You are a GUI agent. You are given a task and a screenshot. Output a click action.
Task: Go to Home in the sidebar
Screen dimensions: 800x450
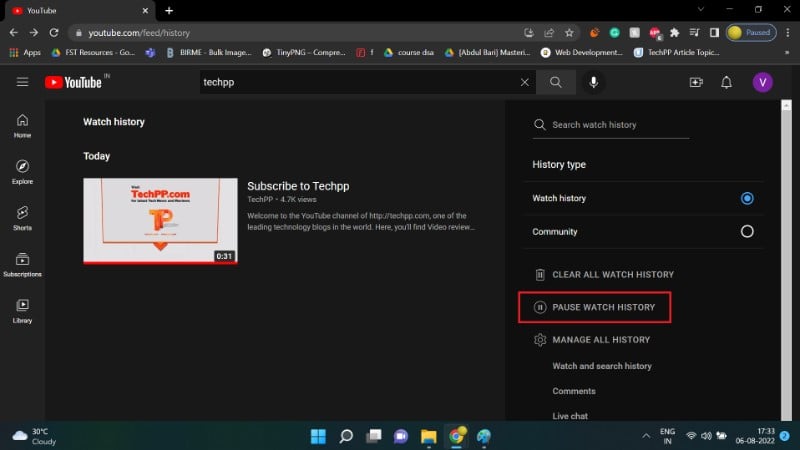point(22,126)
